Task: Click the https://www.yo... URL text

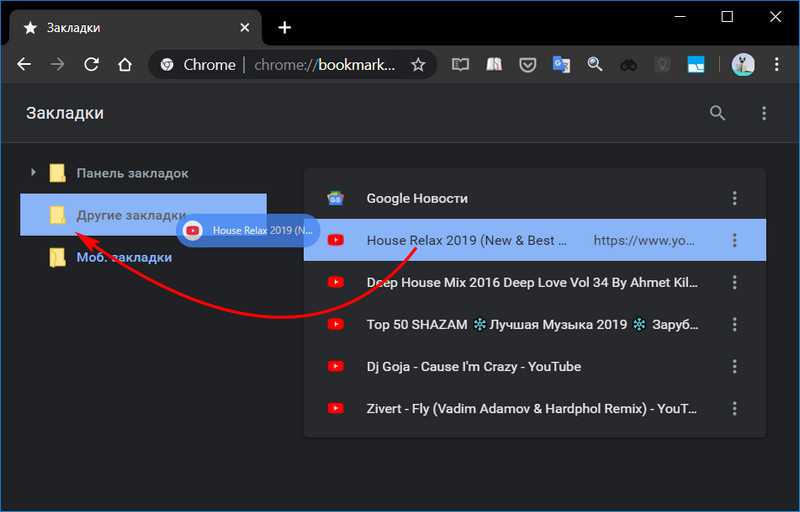Action: (644, 240)
